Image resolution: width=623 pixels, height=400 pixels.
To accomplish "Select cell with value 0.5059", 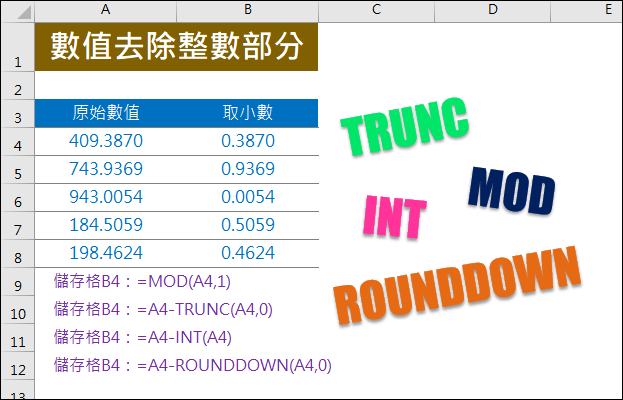I will 248,226.
